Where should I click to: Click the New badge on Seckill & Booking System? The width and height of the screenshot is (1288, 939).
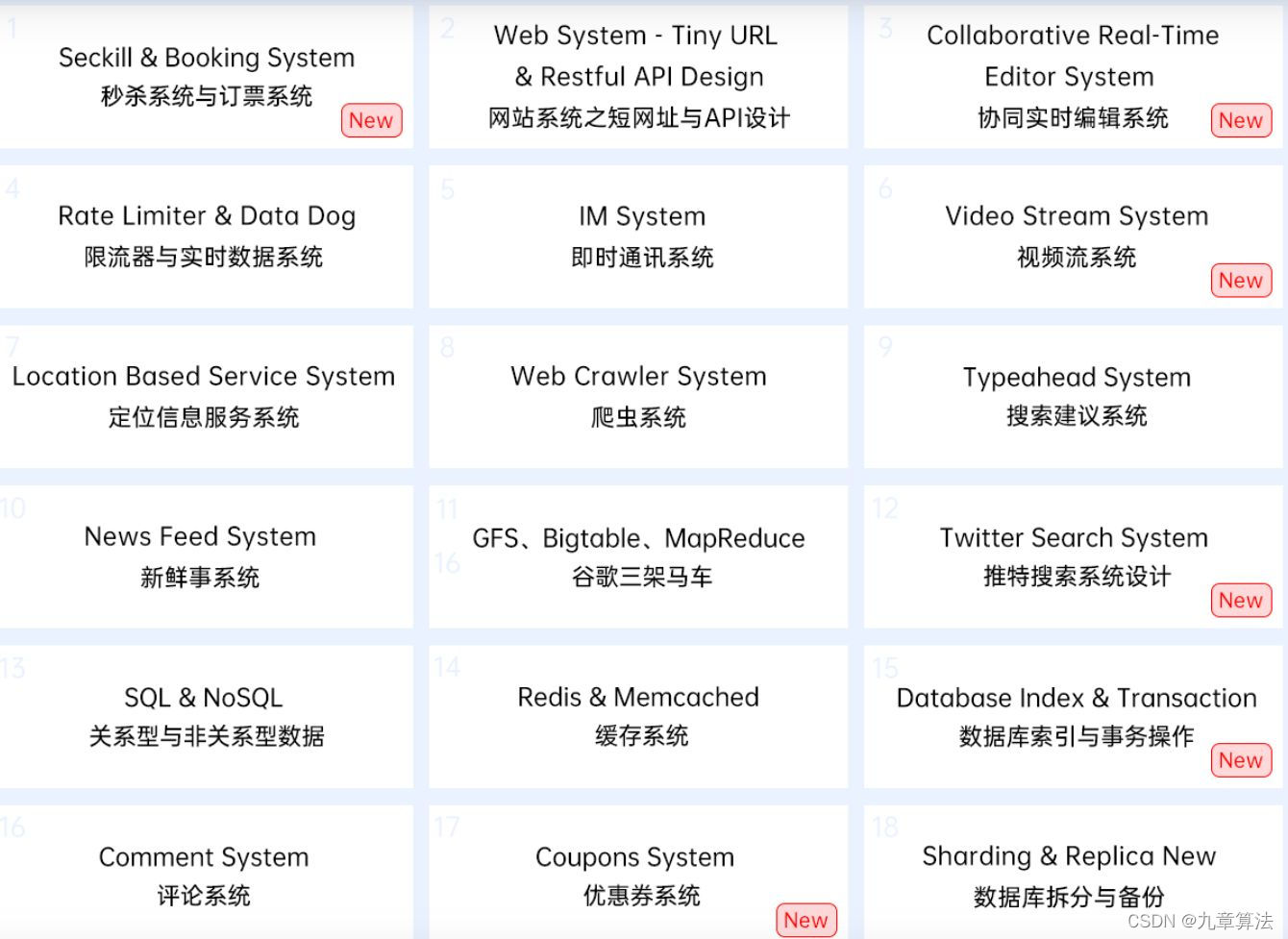(371, 120)
